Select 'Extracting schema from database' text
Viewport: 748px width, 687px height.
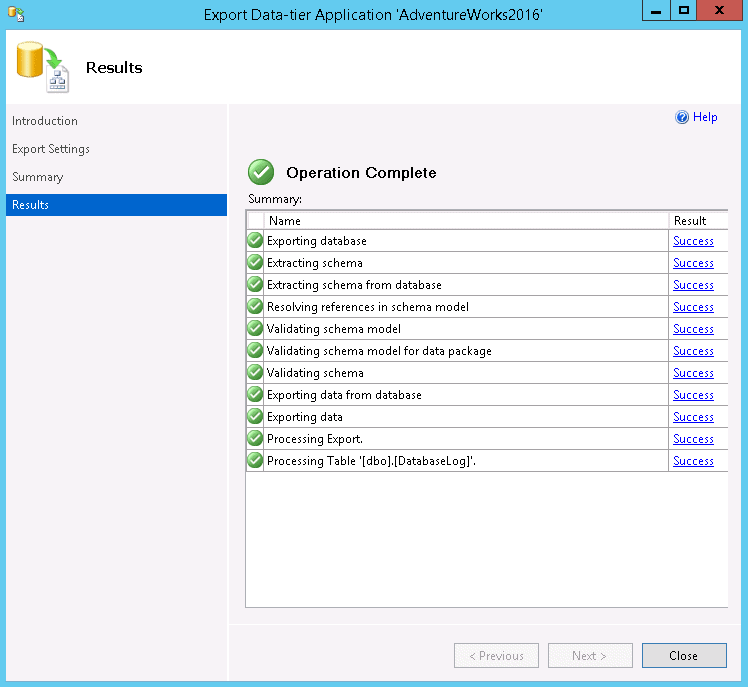(354, 285)
